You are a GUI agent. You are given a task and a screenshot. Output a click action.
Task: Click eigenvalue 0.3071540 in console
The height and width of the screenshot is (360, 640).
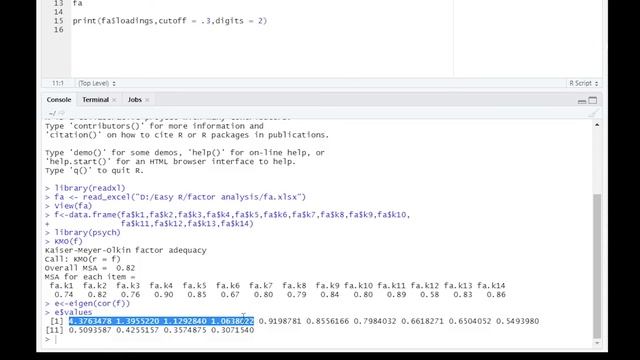(x=233, y=330)
